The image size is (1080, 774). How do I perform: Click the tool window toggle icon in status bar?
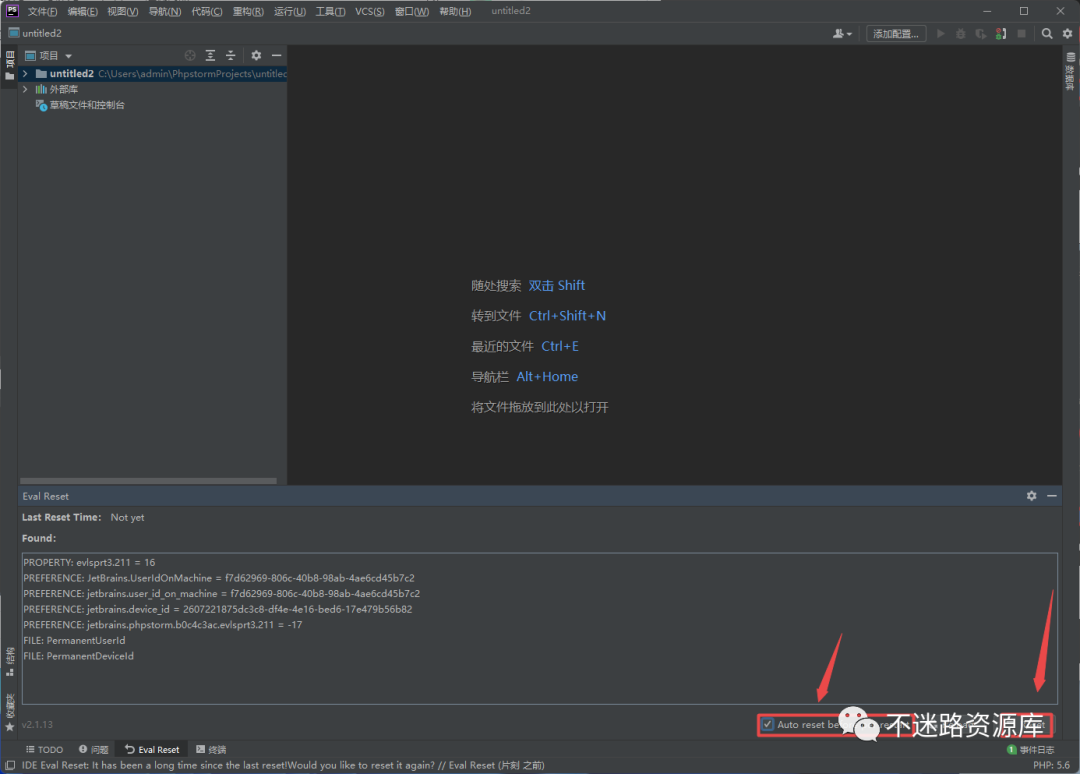[x=10, y=765]
